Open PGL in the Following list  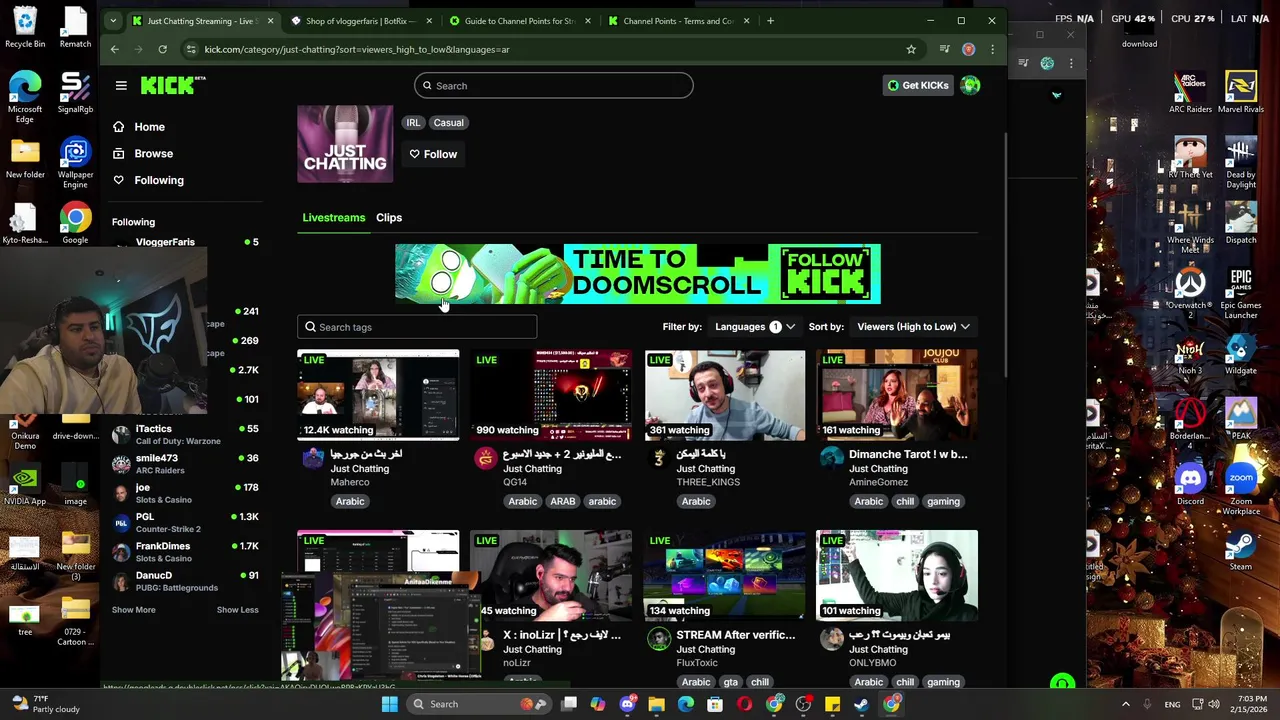coord(186,522)
